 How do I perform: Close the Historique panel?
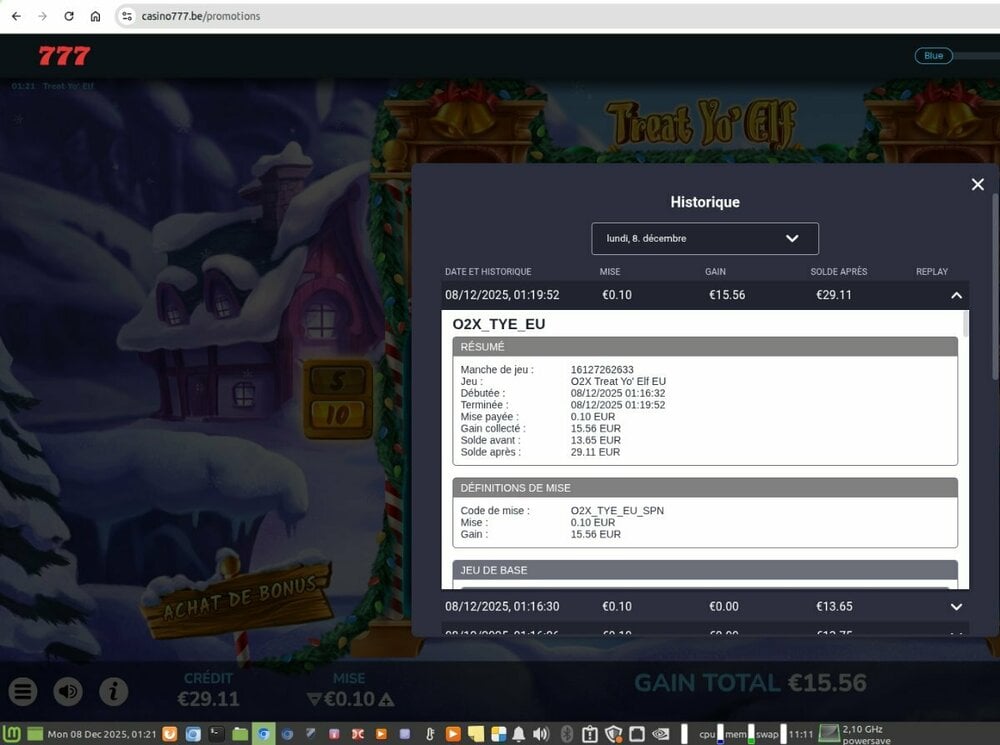click(977, 184)
